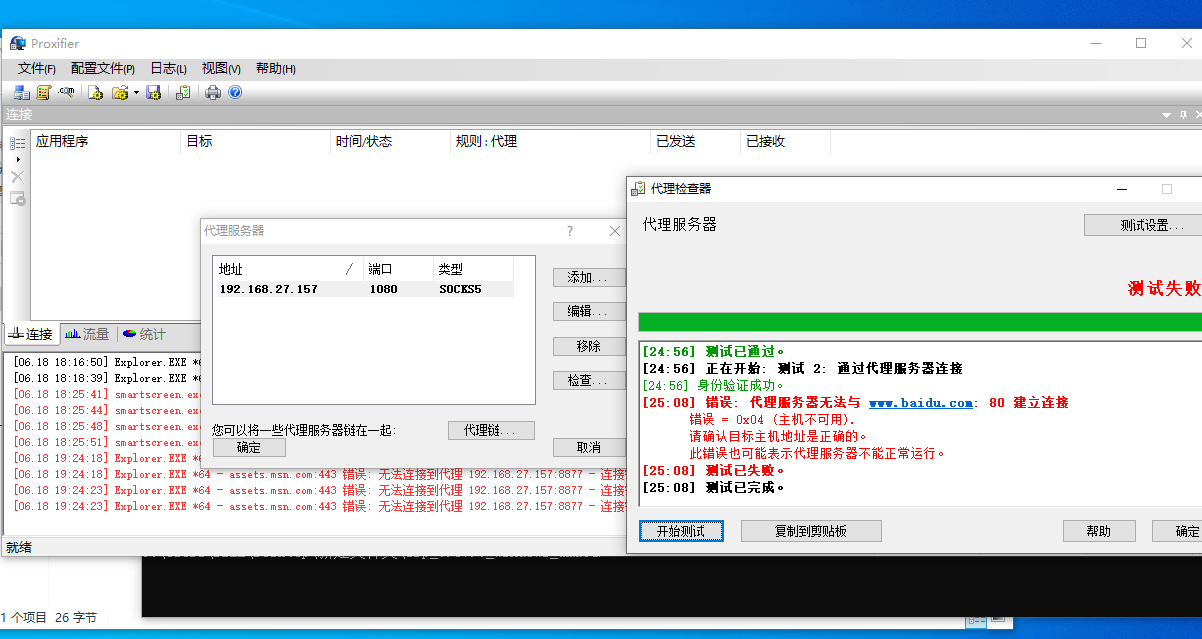Click the red 测试失败 result text
Image resolution: width=1202 pixels, height=639 pixels.
(1164, 288)
